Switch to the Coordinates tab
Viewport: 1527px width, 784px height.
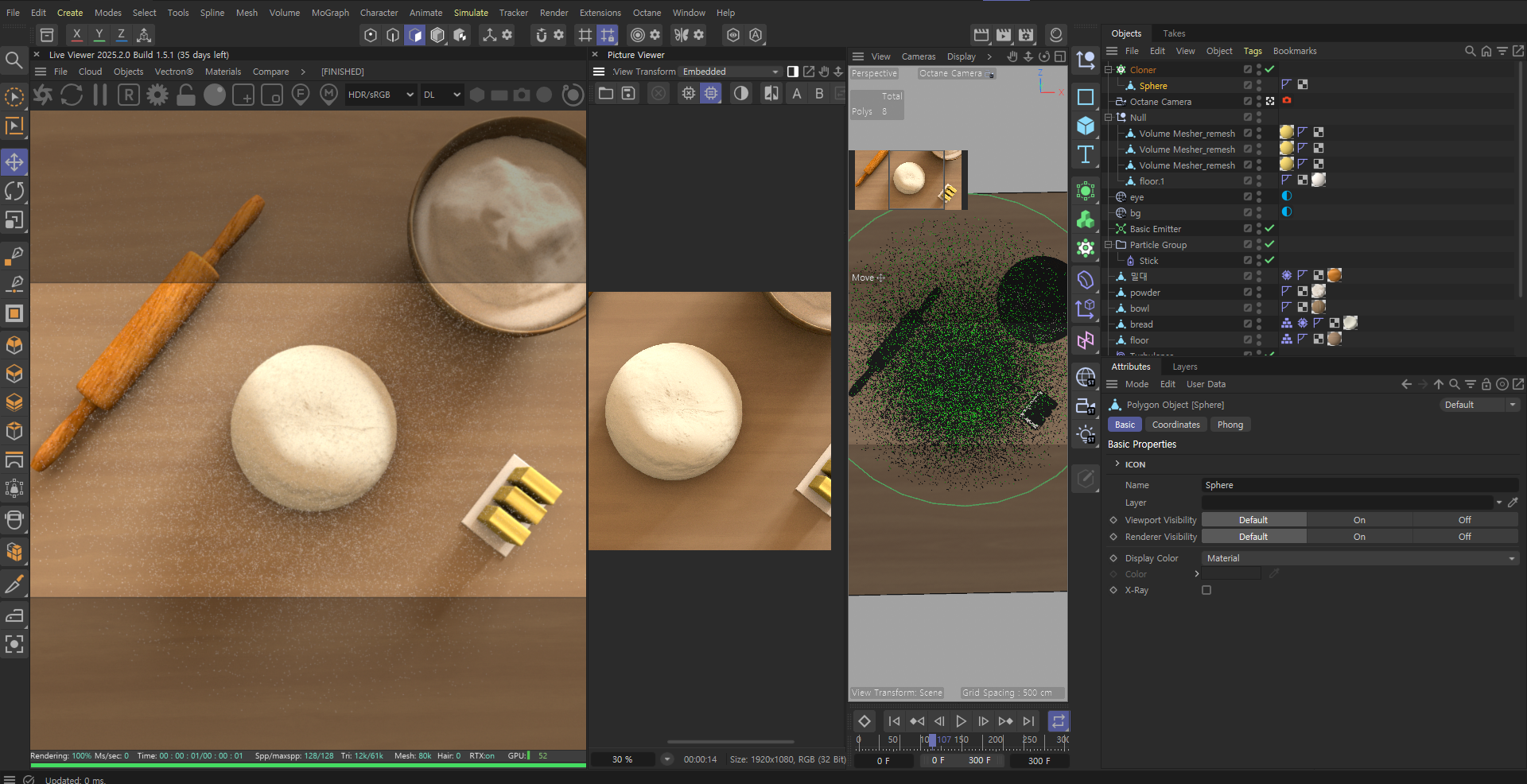1175,425
